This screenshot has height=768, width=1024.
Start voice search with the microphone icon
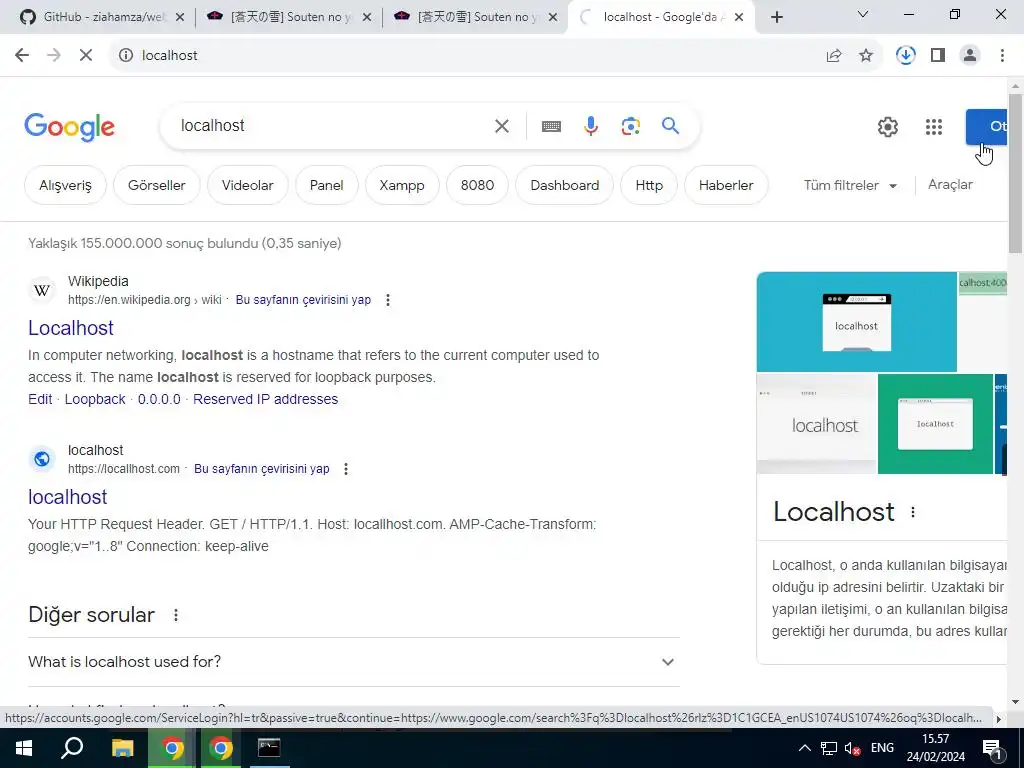pyautogui.click(x=590, y=126)
